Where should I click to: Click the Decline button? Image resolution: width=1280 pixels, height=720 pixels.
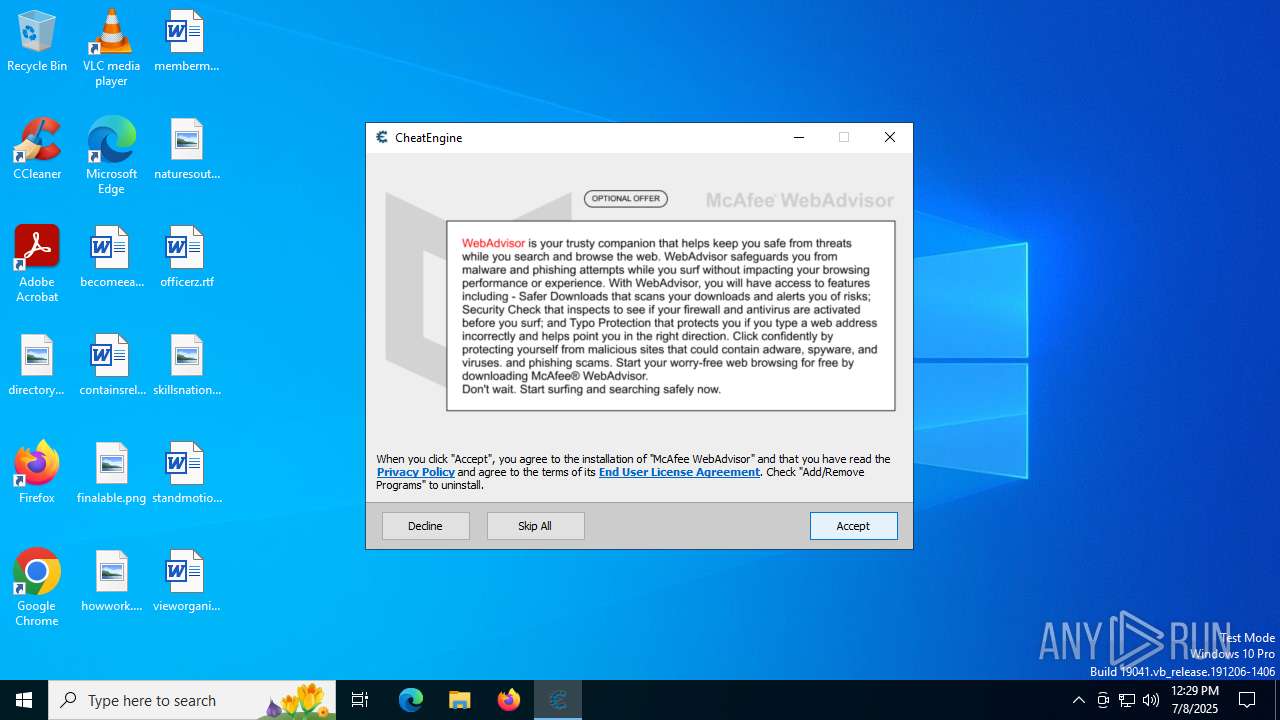(x=425, y=526)
